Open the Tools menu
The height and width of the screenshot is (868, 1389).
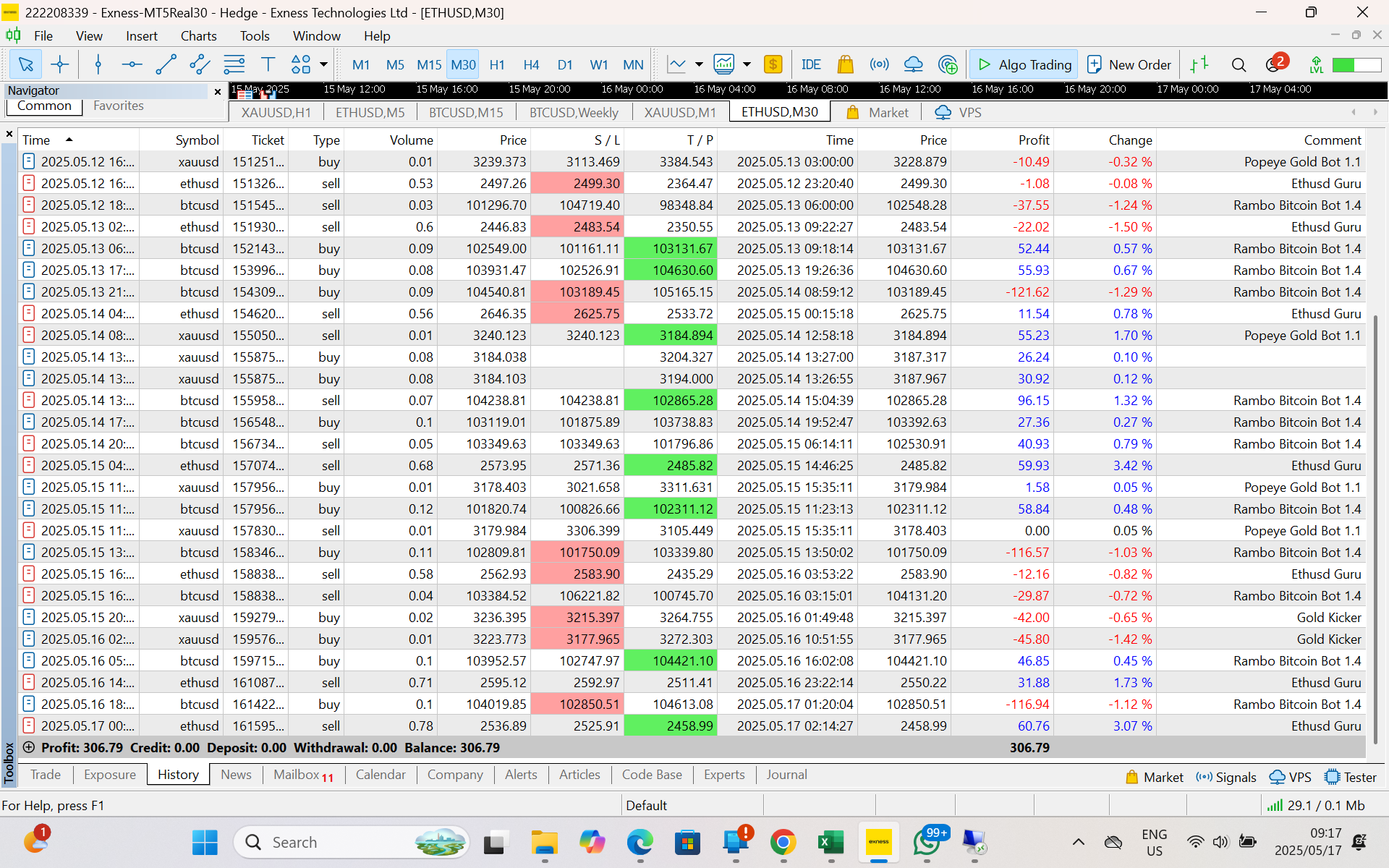[x=255, y=36]
